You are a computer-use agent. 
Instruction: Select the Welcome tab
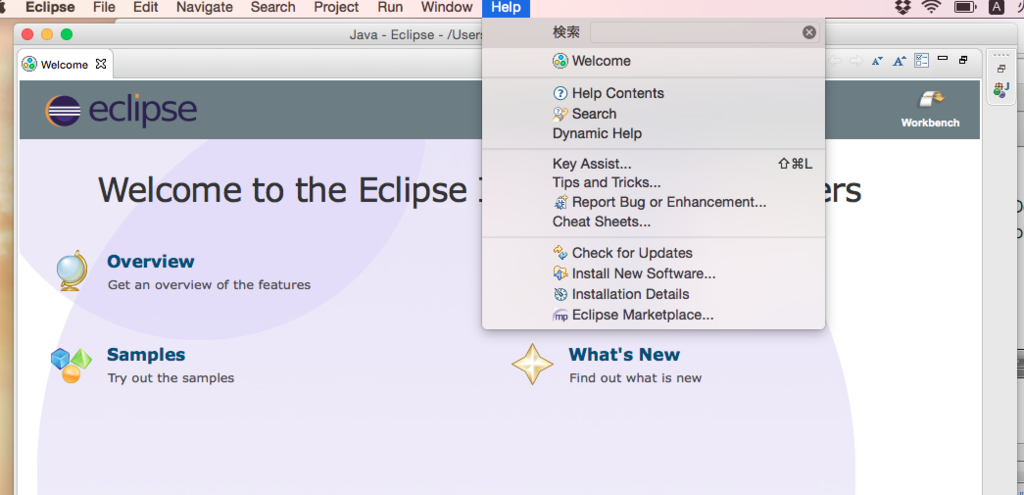(x=64, y=65)
